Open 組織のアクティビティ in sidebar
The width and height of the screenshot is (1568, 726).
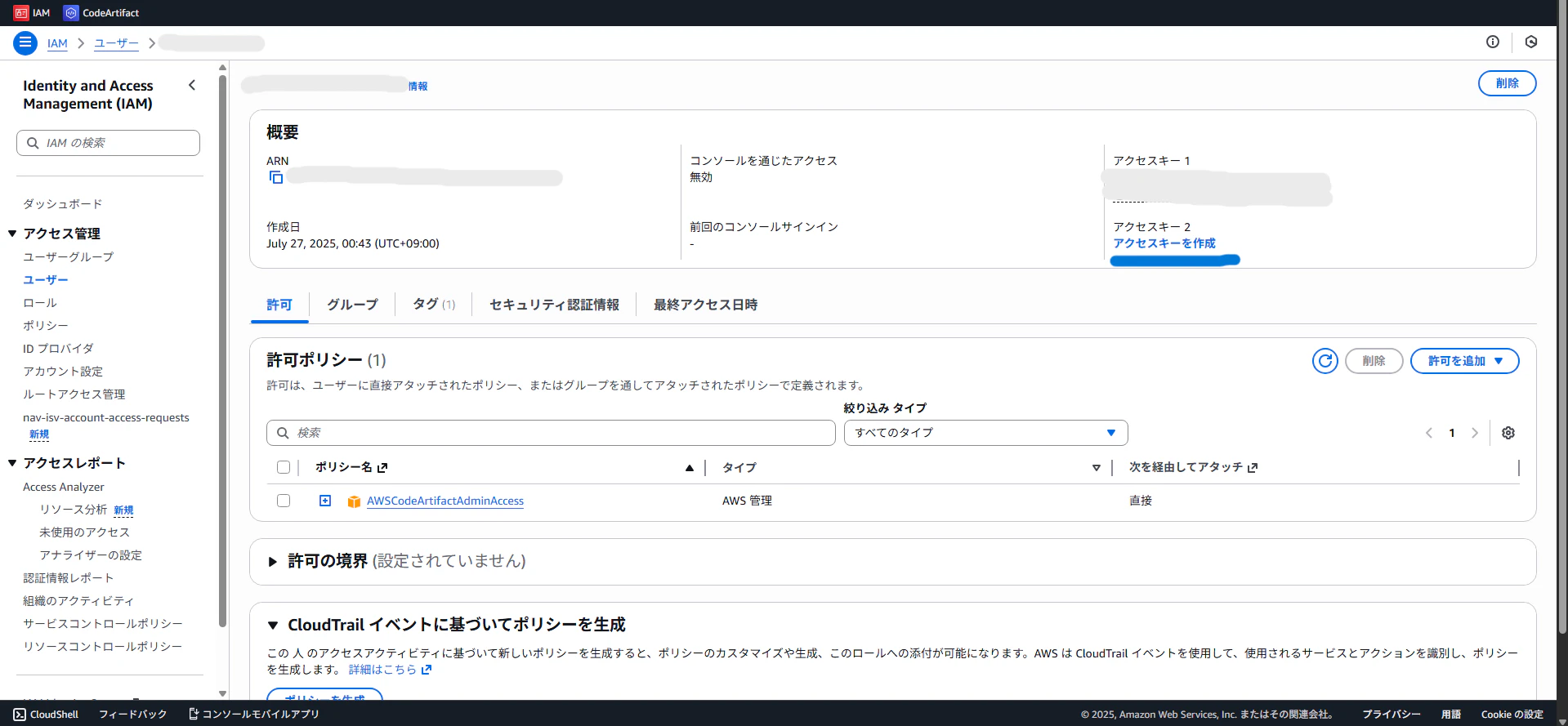click(78, 601)
